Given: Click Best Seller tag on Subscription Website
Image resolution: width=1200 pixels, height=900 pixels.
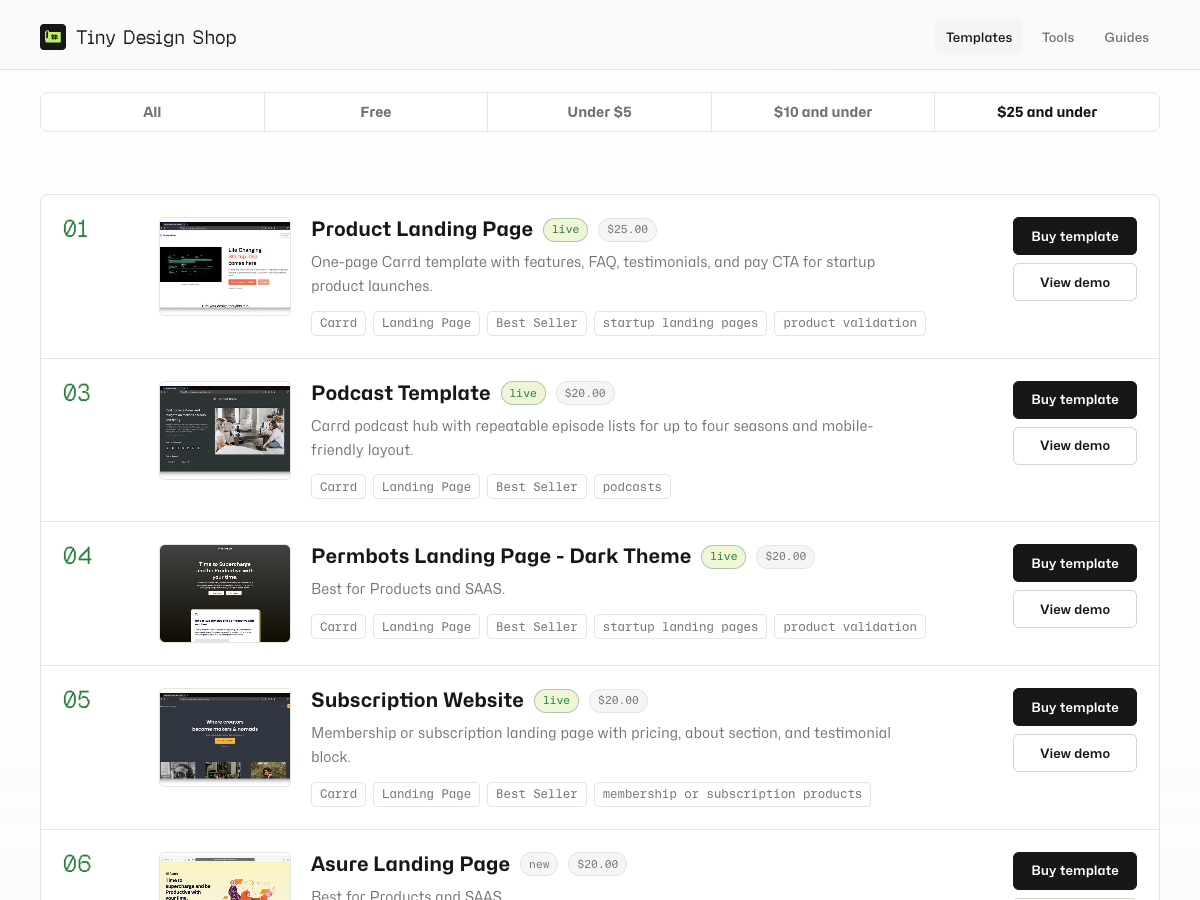Looking at the screenshot, I should 537,794.
